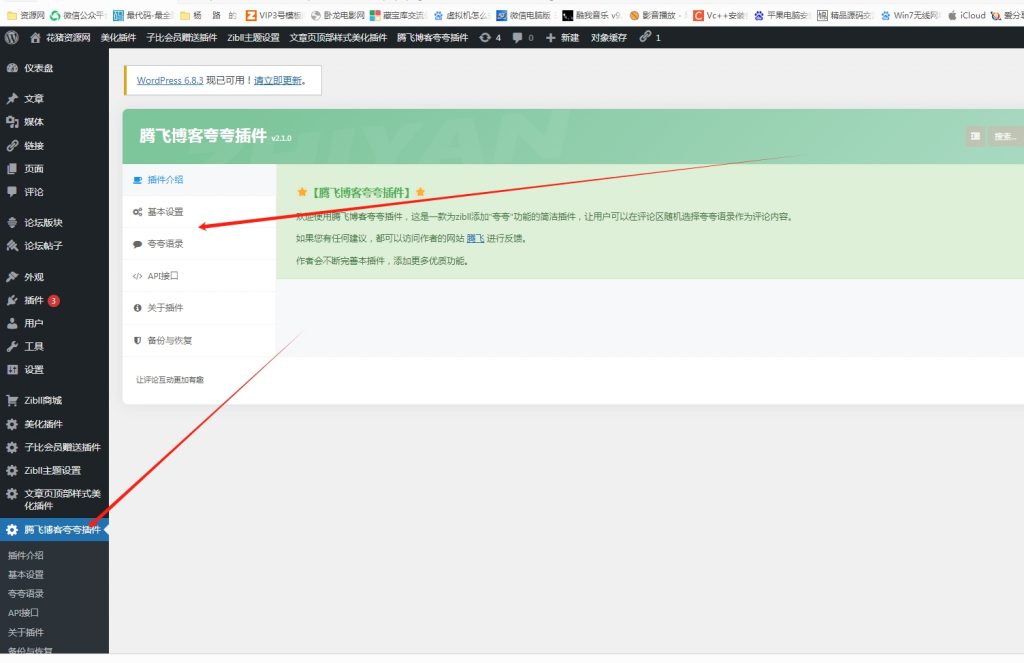Click the WordPress 6.8.3 link

170,80
